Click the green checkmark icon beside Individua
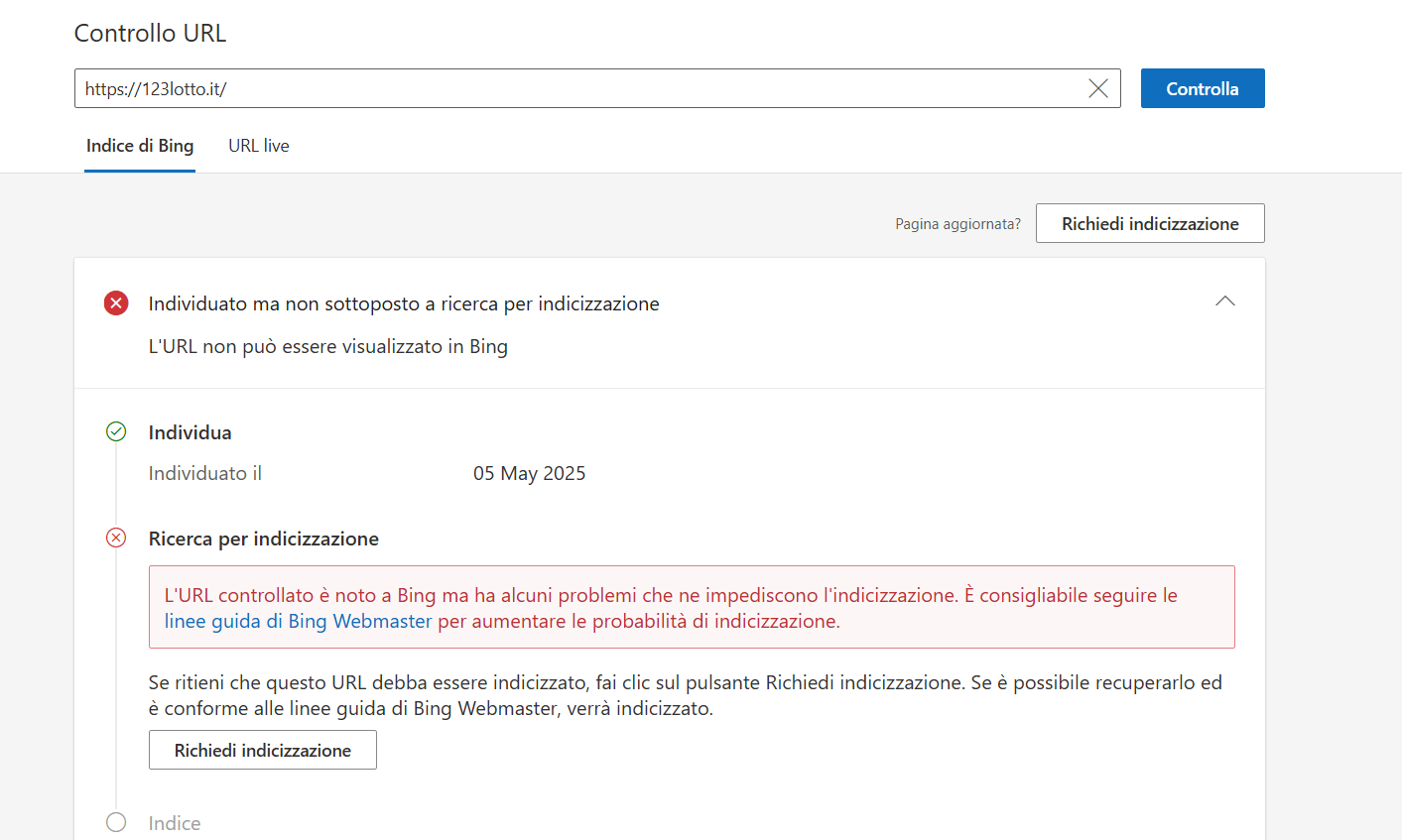This screenshot has height=840, width=1402. 116,431
